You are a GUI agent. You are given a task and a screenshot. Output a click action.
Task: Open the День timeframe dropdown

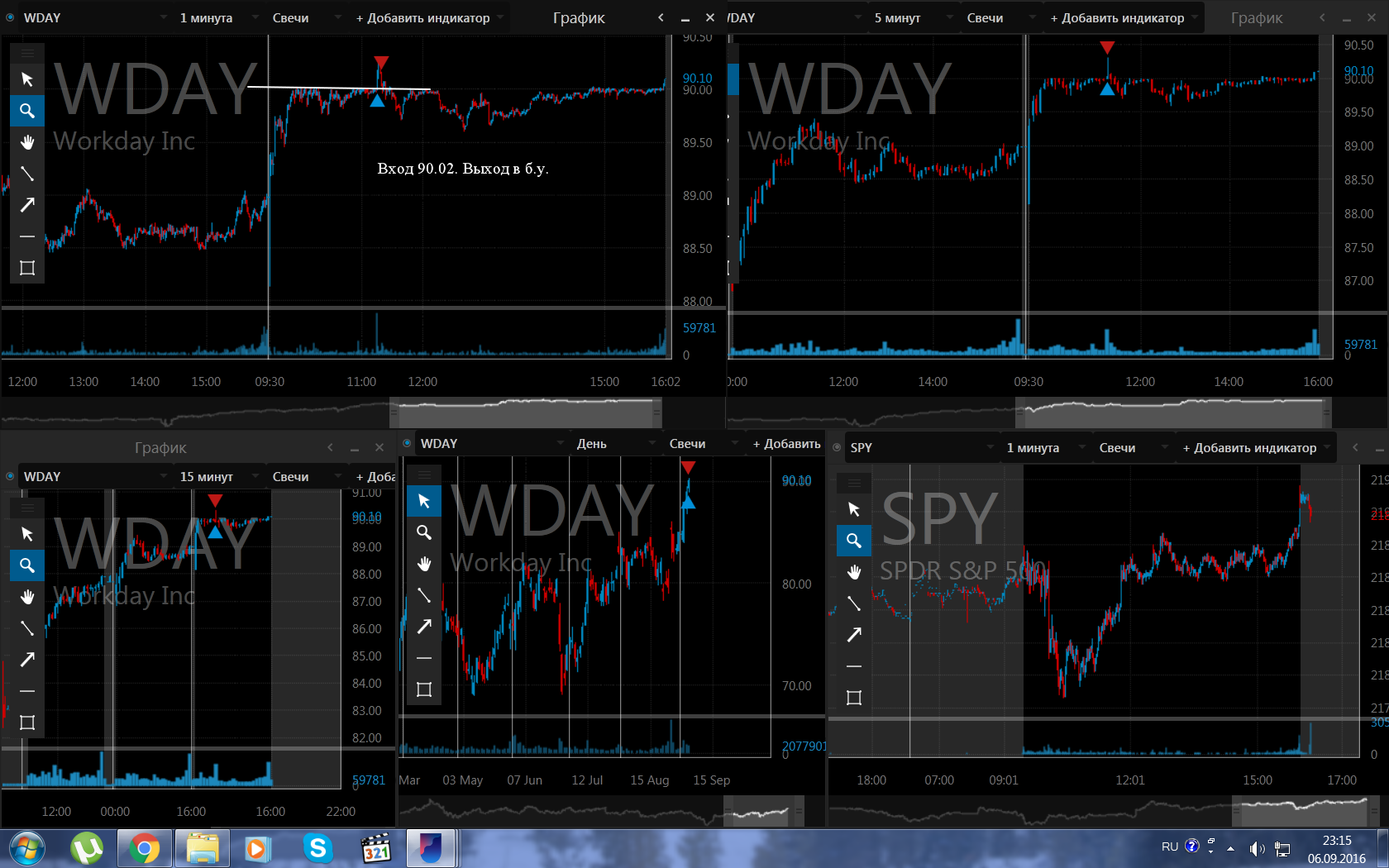point(615,443)
